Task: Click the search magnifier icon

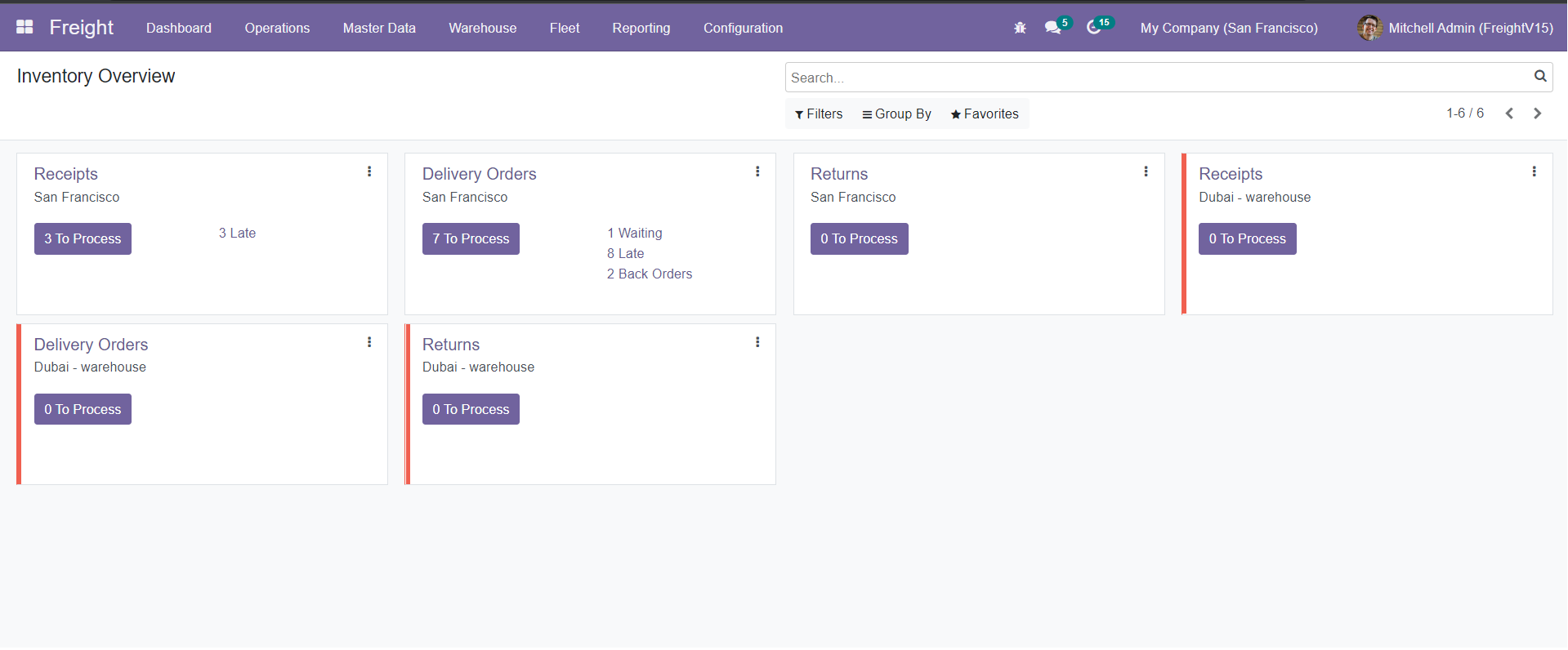Action: tap(1540, 77)
